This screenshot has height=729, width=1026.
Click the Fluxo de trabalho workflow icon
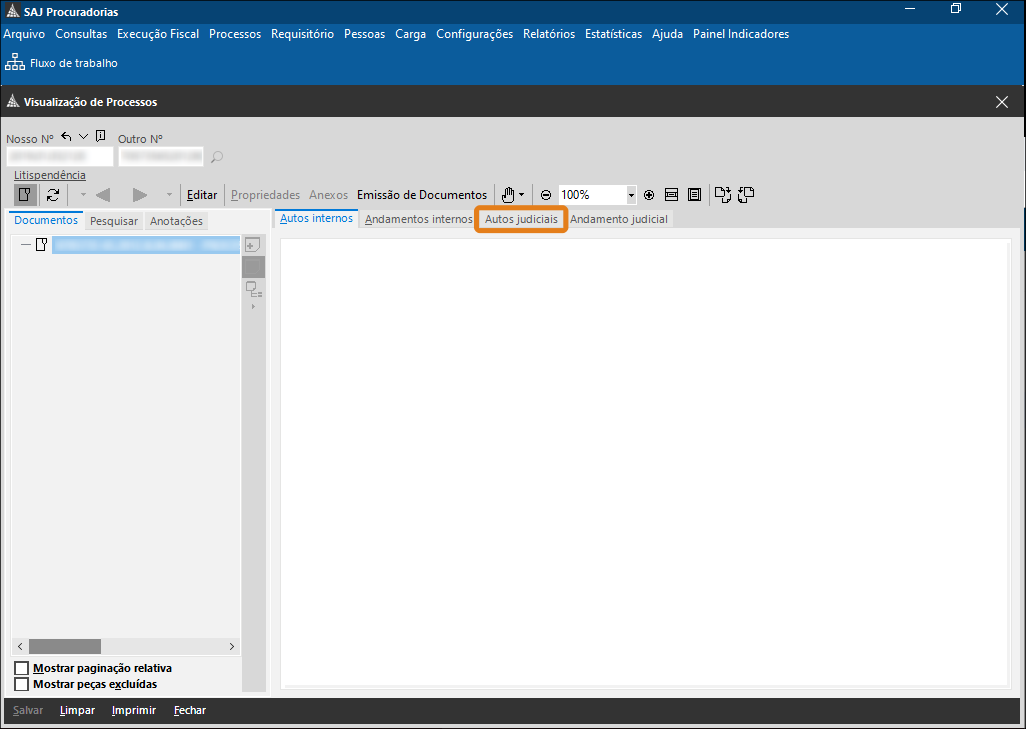[15, 63]
